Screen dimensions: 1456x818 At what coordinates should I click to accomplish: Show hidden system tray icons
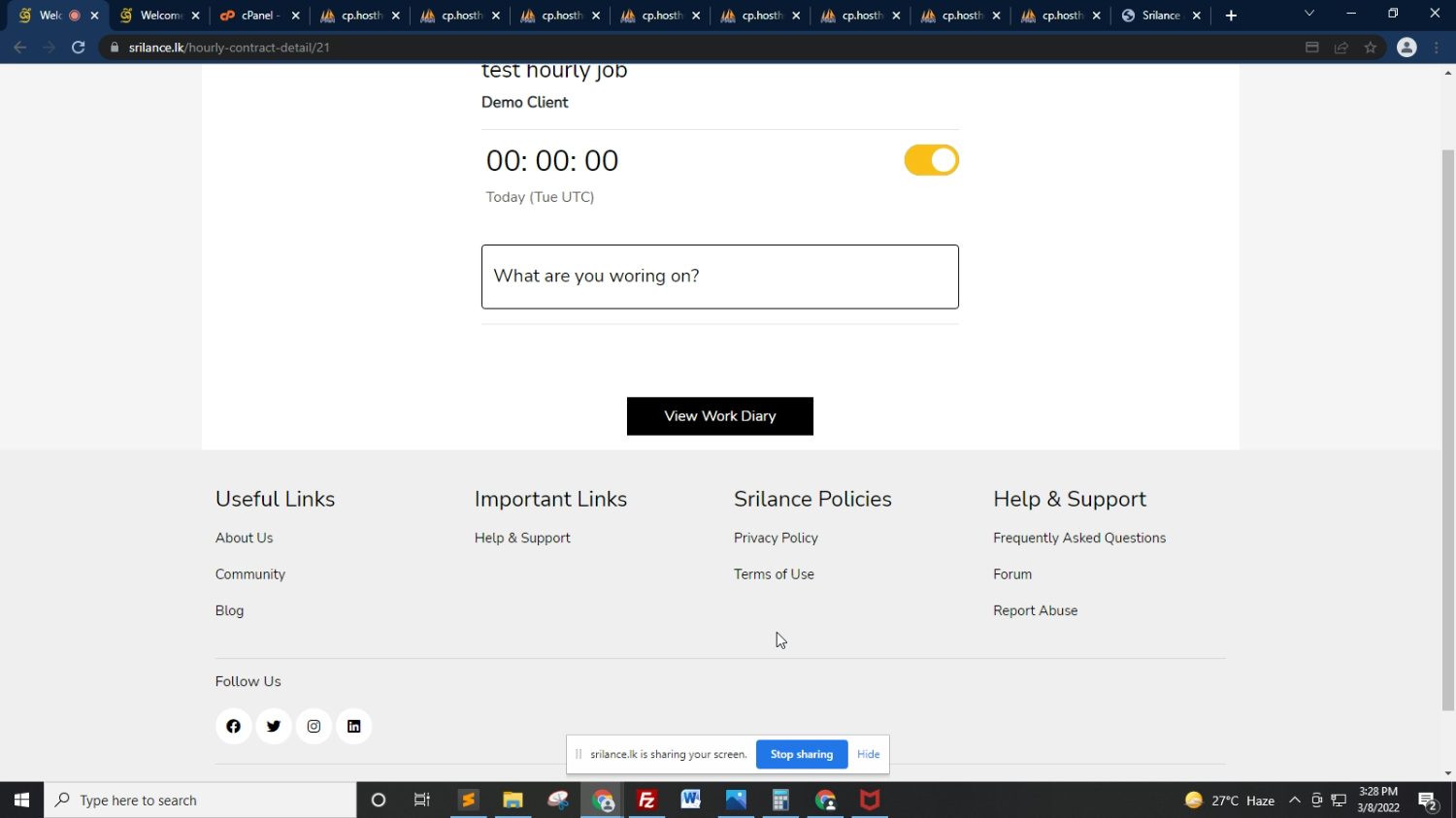[1294, 801]
